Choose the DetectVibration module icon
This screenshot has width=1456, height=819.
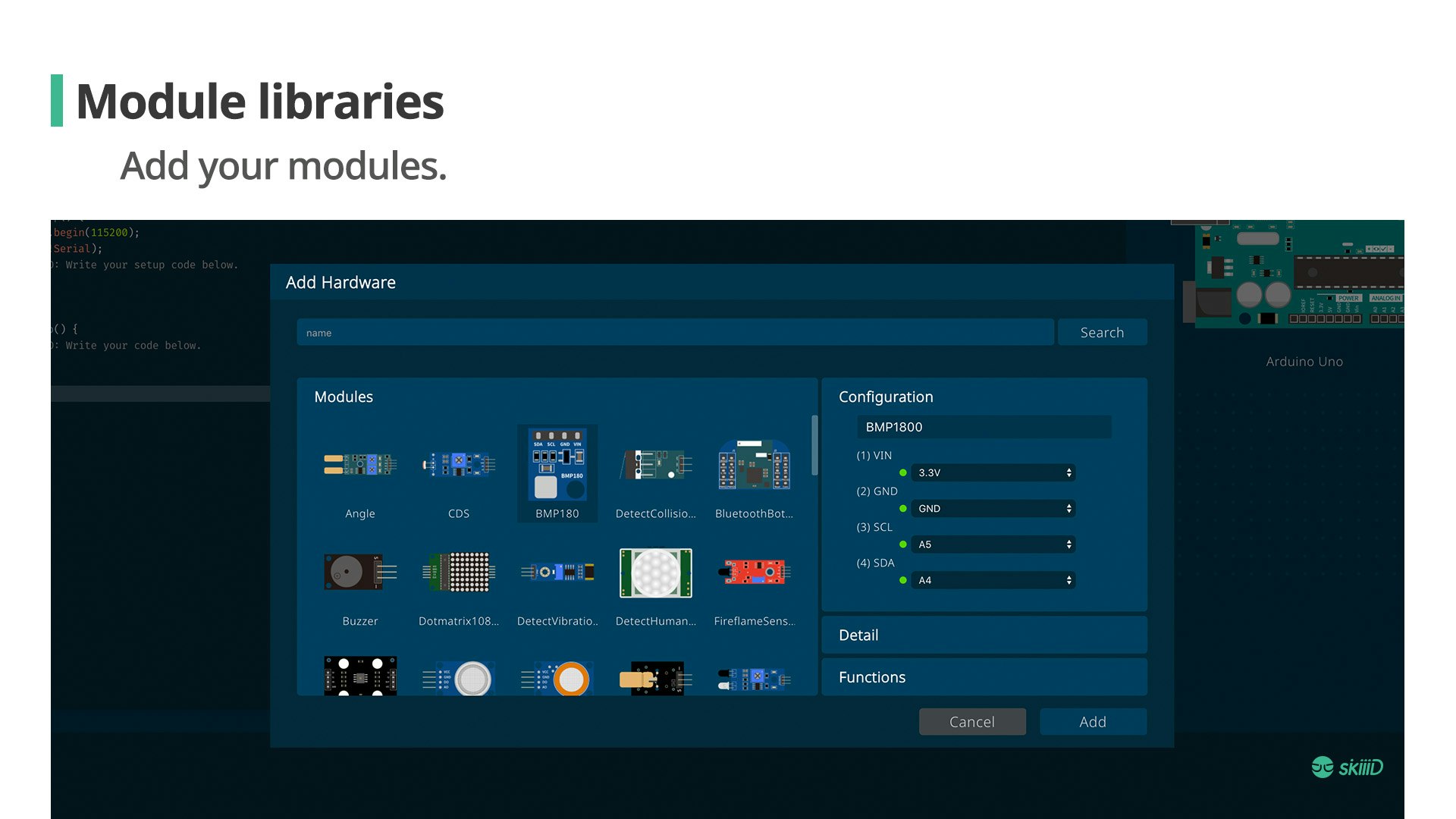(557, 573)
